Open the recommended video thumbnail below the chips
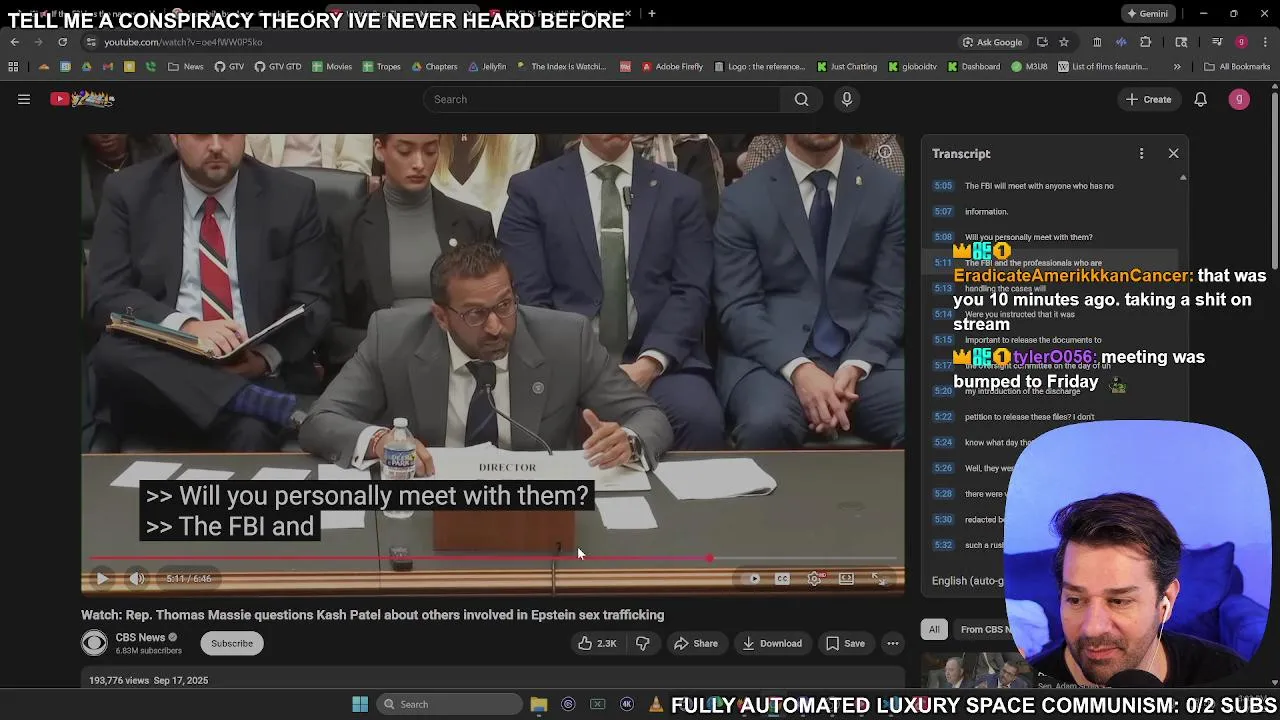The height and width of the screenshot is (720, 1280). tap(975, 670)
